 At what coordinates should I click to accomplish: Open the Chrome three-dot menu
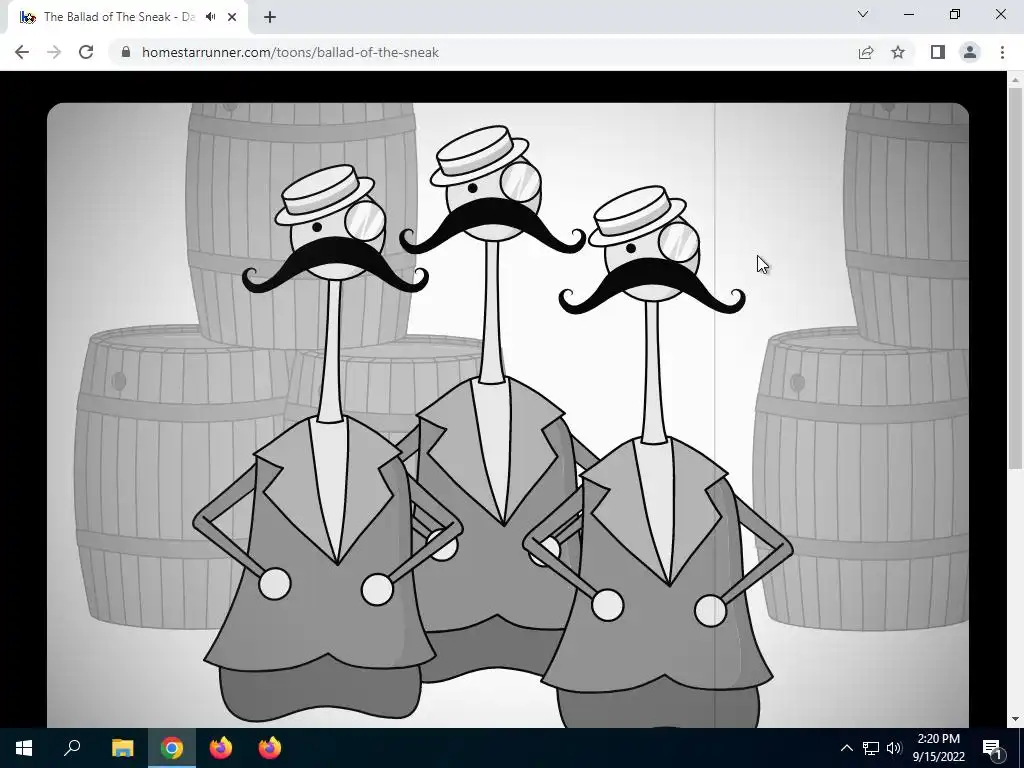[x=1002, y=52]
